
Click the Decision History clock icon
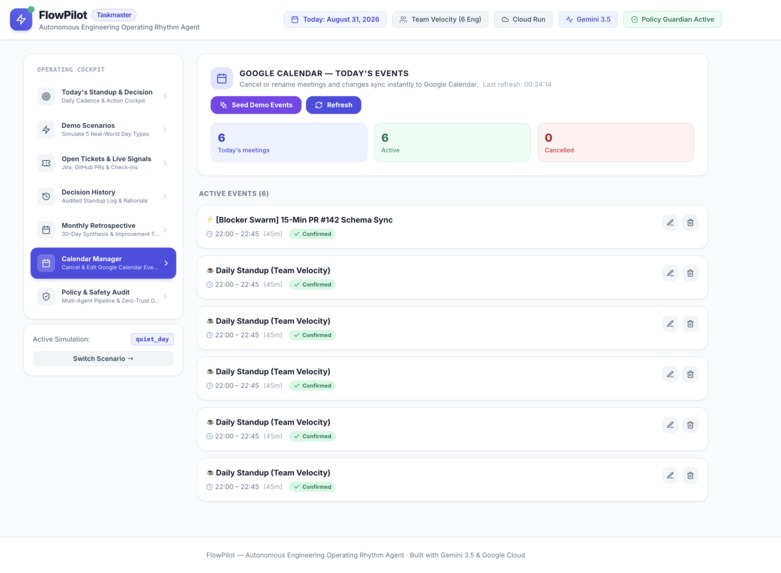pos(46,196)
